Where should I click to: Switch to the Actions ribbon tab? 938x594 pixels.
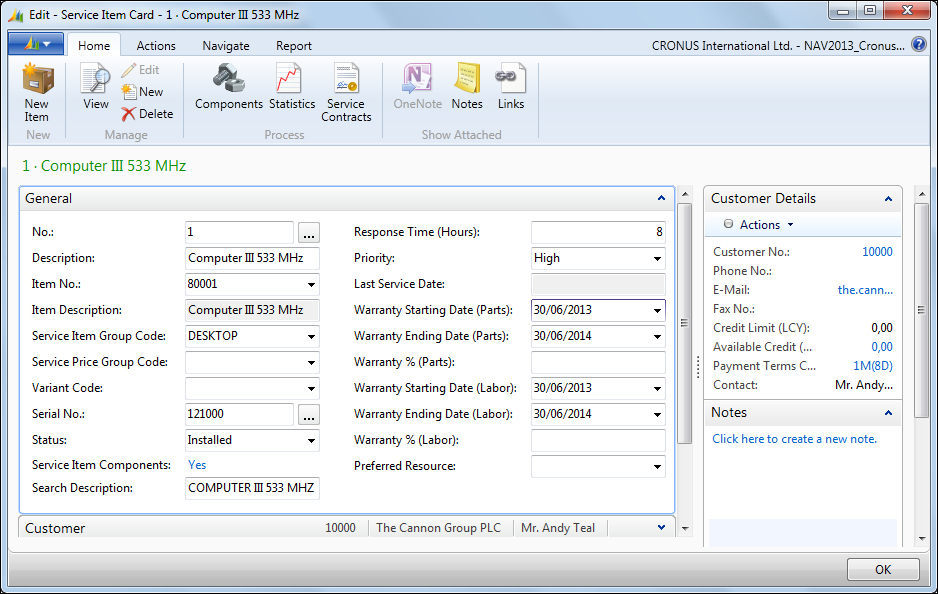(156, 45)
